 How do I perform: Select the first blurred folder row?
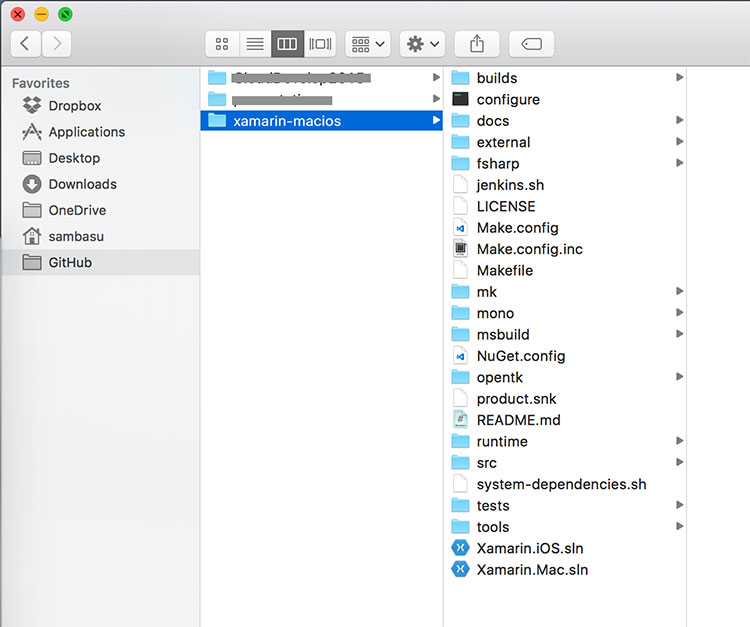[321, 77]
